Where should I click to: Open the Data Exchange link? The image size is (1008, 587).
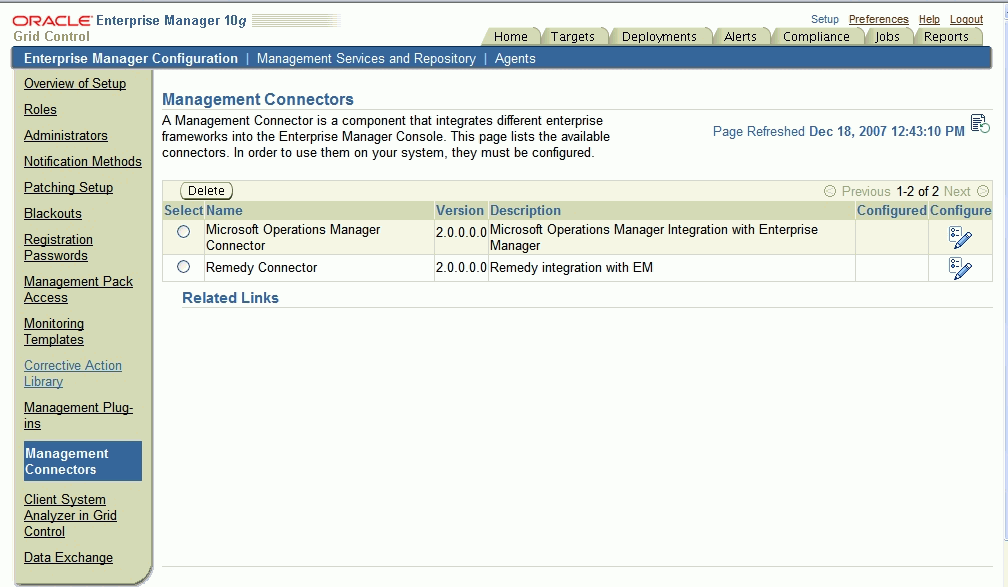68,557
